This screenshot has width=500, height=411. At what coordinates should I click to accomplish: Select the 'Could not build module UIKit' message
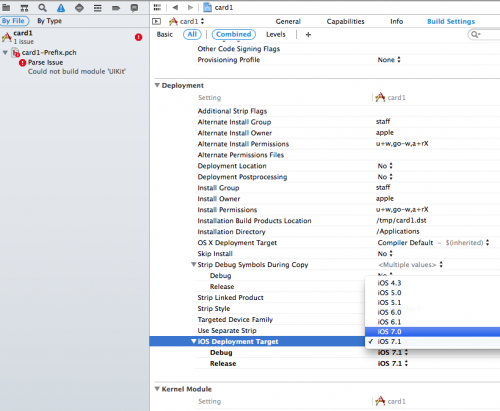[77, 72]
